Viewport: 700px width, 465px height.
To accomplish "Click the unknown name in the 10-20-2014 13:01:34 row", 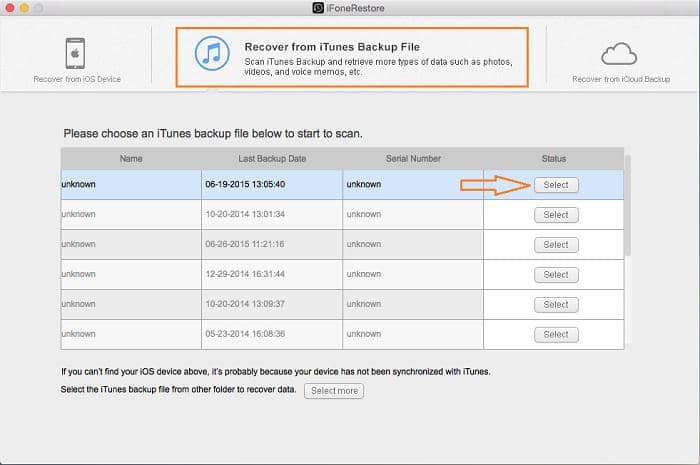I will click(x=79, y=214).
